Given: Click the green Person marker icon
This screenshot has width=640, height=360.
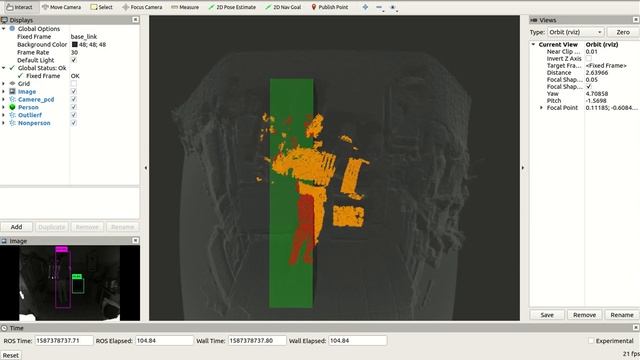Looking at the screenshot, I should click(12, 107).
